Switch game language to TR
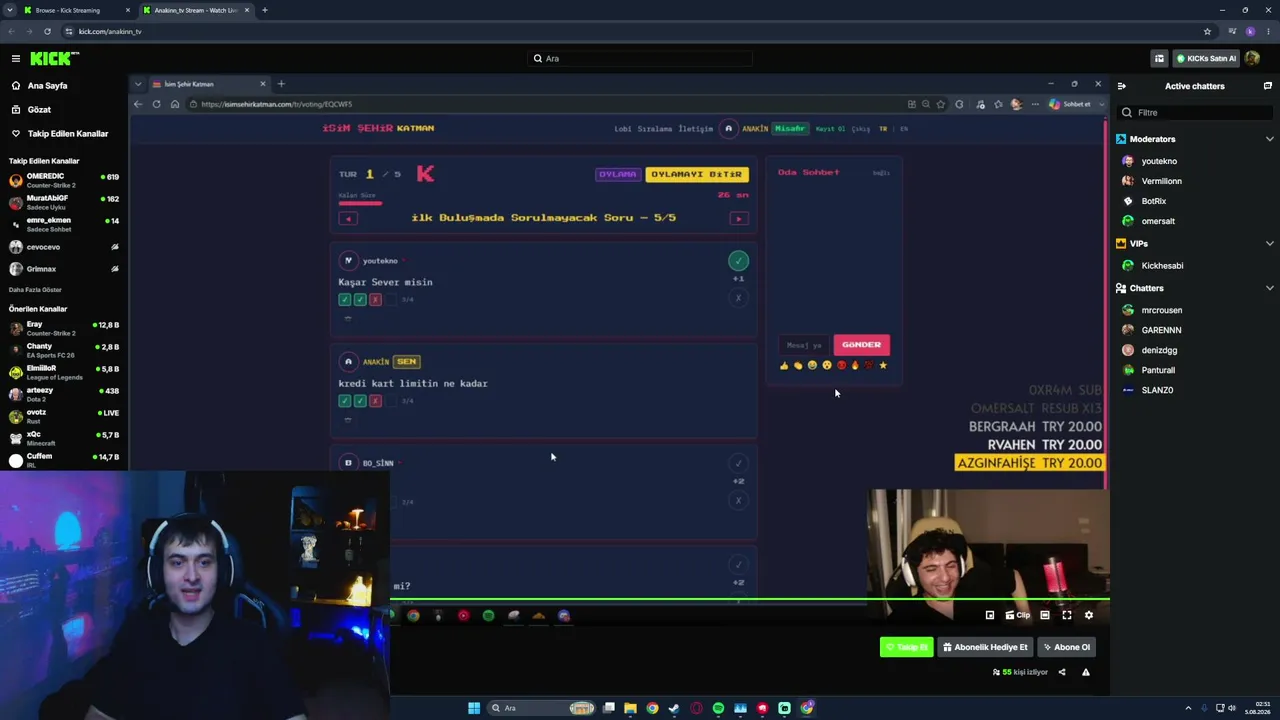 point(883,129)
